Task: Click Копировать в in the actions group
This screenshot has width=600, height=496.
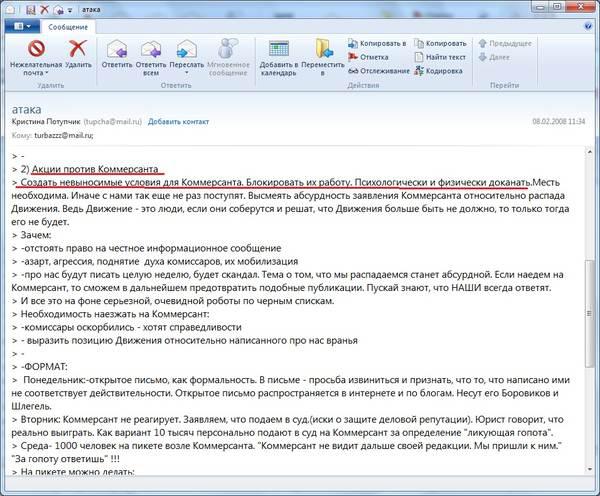Action: tap(377, 43)
